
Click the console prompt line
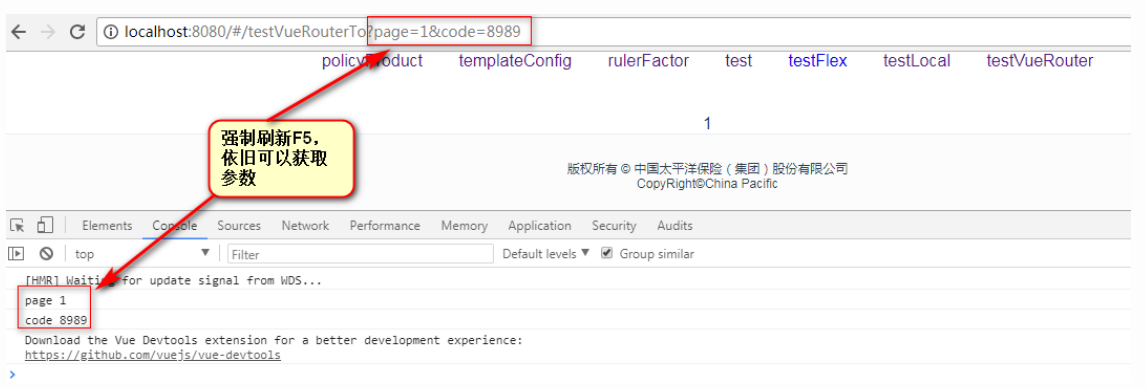pyautogui.click(x=573, y=374)
